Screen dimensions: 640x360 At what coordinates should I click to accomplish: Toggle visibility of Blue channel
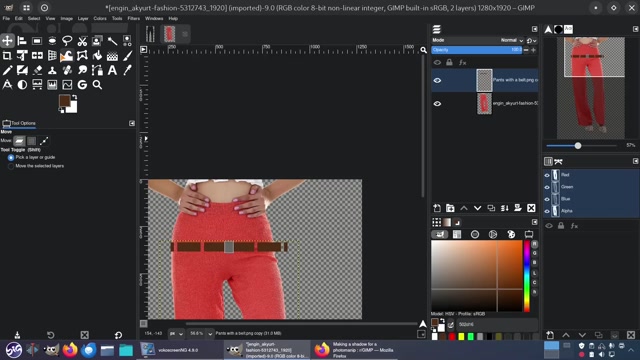click(x=547, y=199)
